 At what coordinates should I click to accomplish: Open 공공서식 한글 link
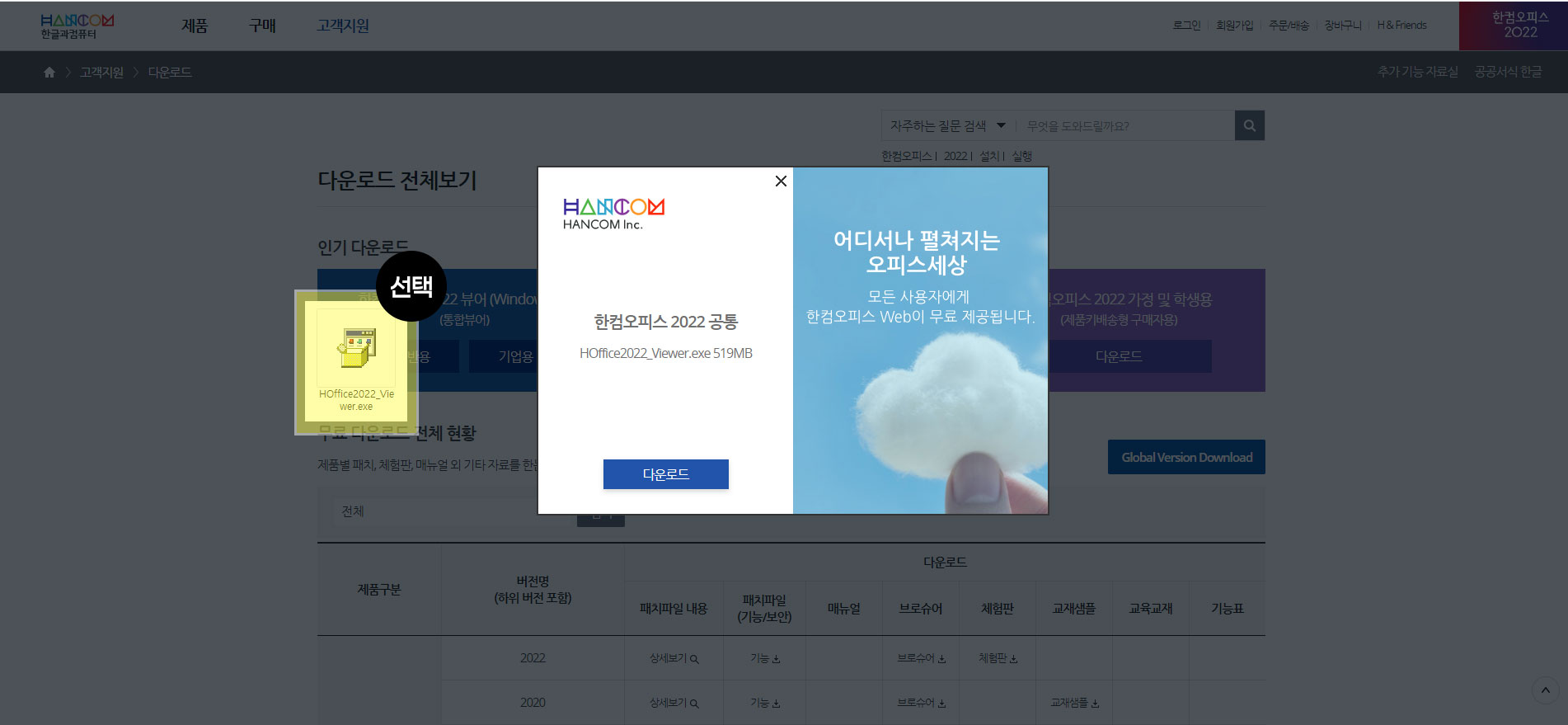click(1508, 72)
